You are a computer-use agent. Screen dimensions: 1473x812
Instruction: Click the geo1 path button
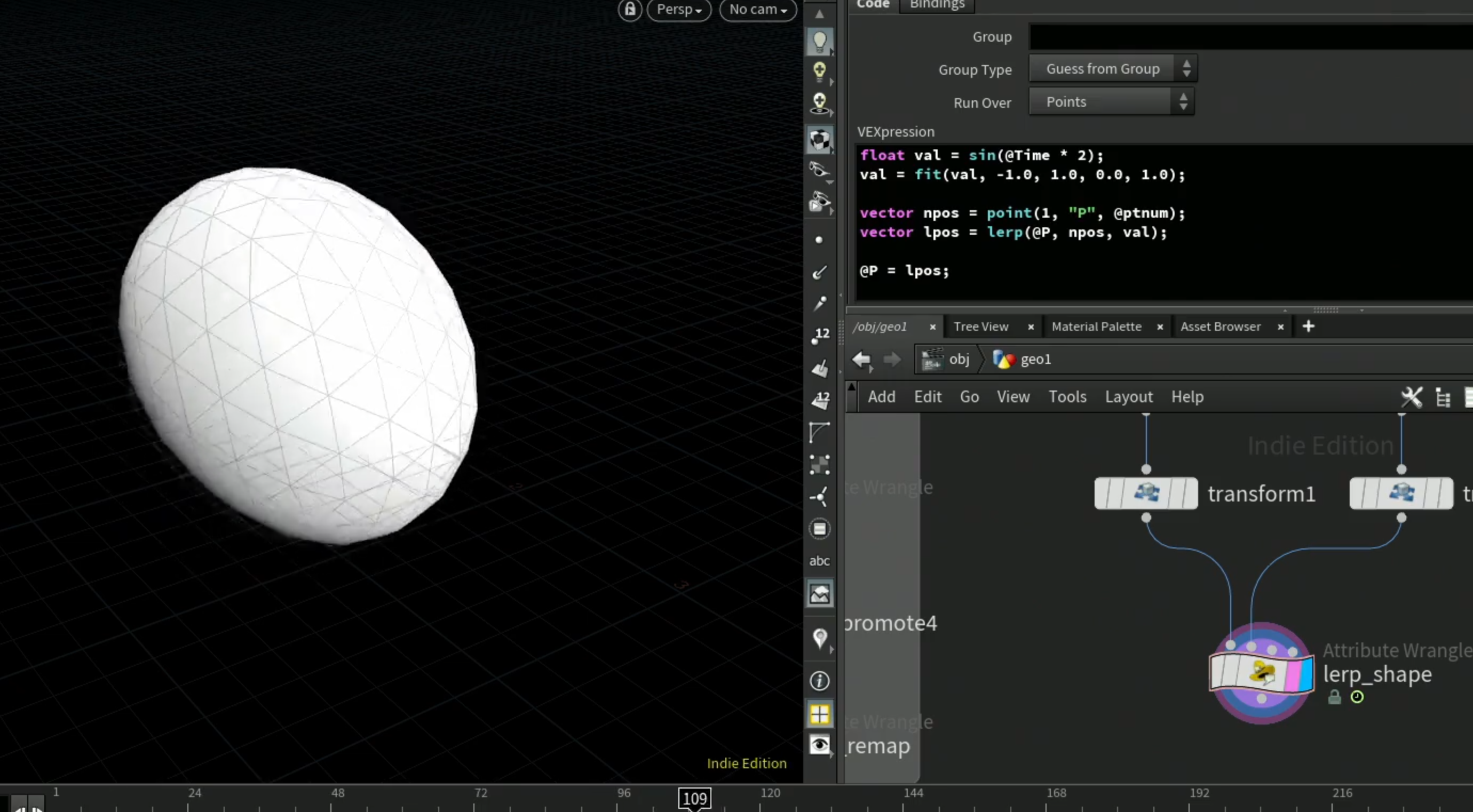(x=1023, y=360)
